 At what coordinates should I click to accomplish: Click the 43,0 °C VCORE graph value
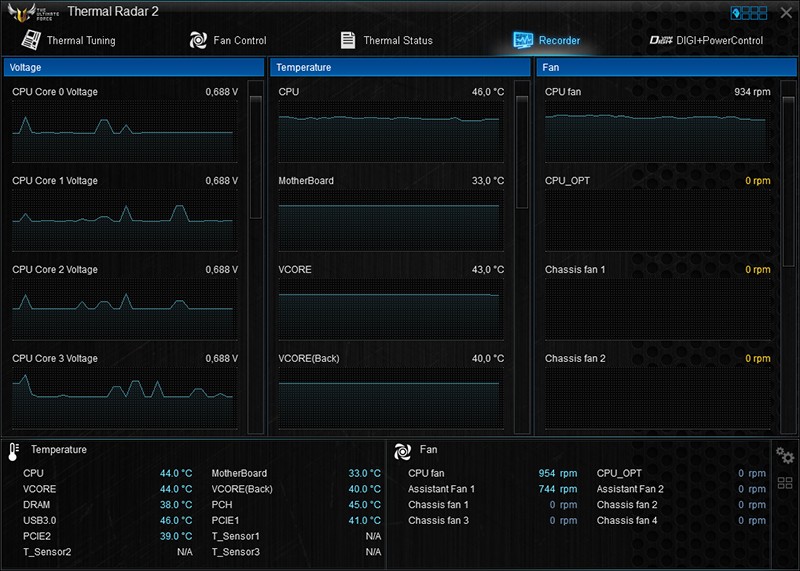coord(488,269)
